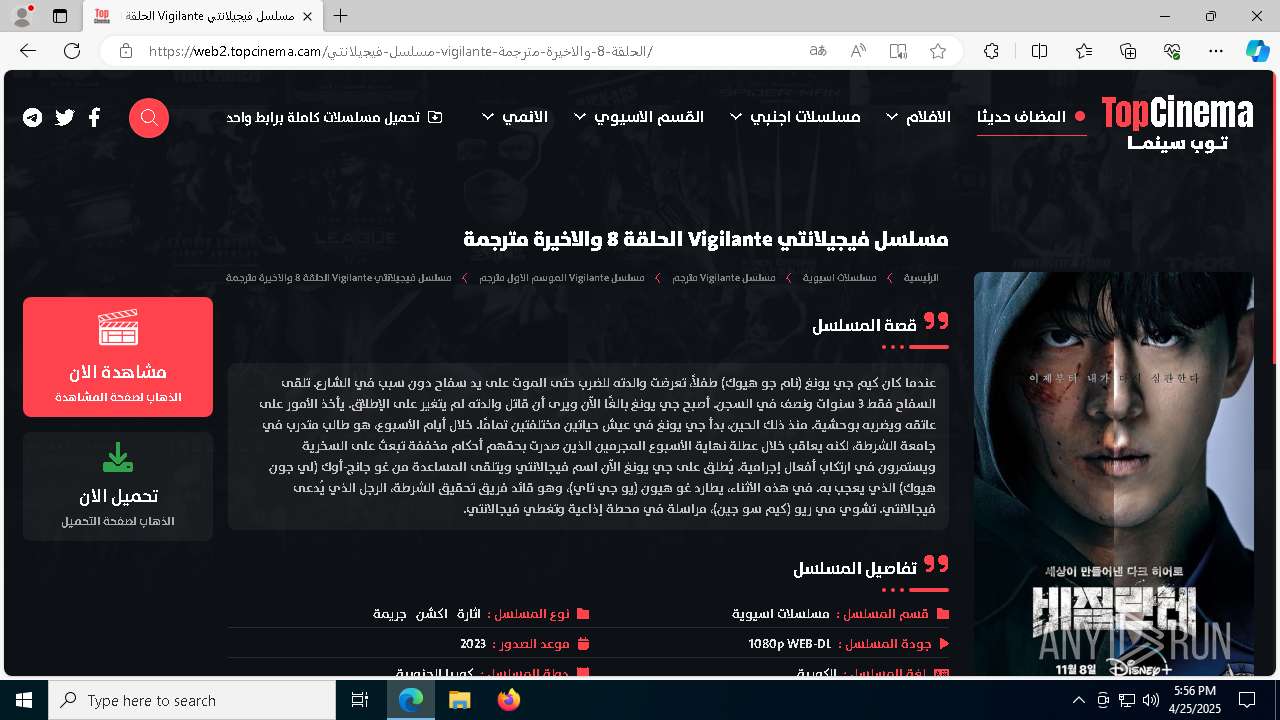The width and height of the screenshot is (1280, 720).
Task: Close the TopCinema browser tab
Action: coord(309,16)
